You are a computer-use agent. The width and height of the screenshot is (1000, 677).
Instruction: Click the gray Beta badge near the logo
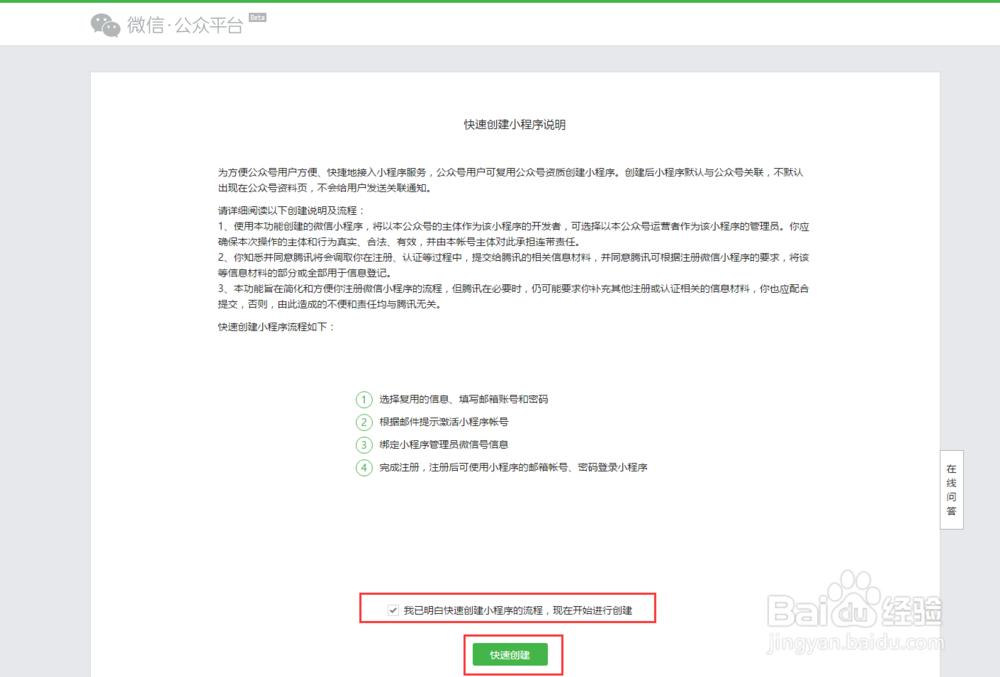256,17
